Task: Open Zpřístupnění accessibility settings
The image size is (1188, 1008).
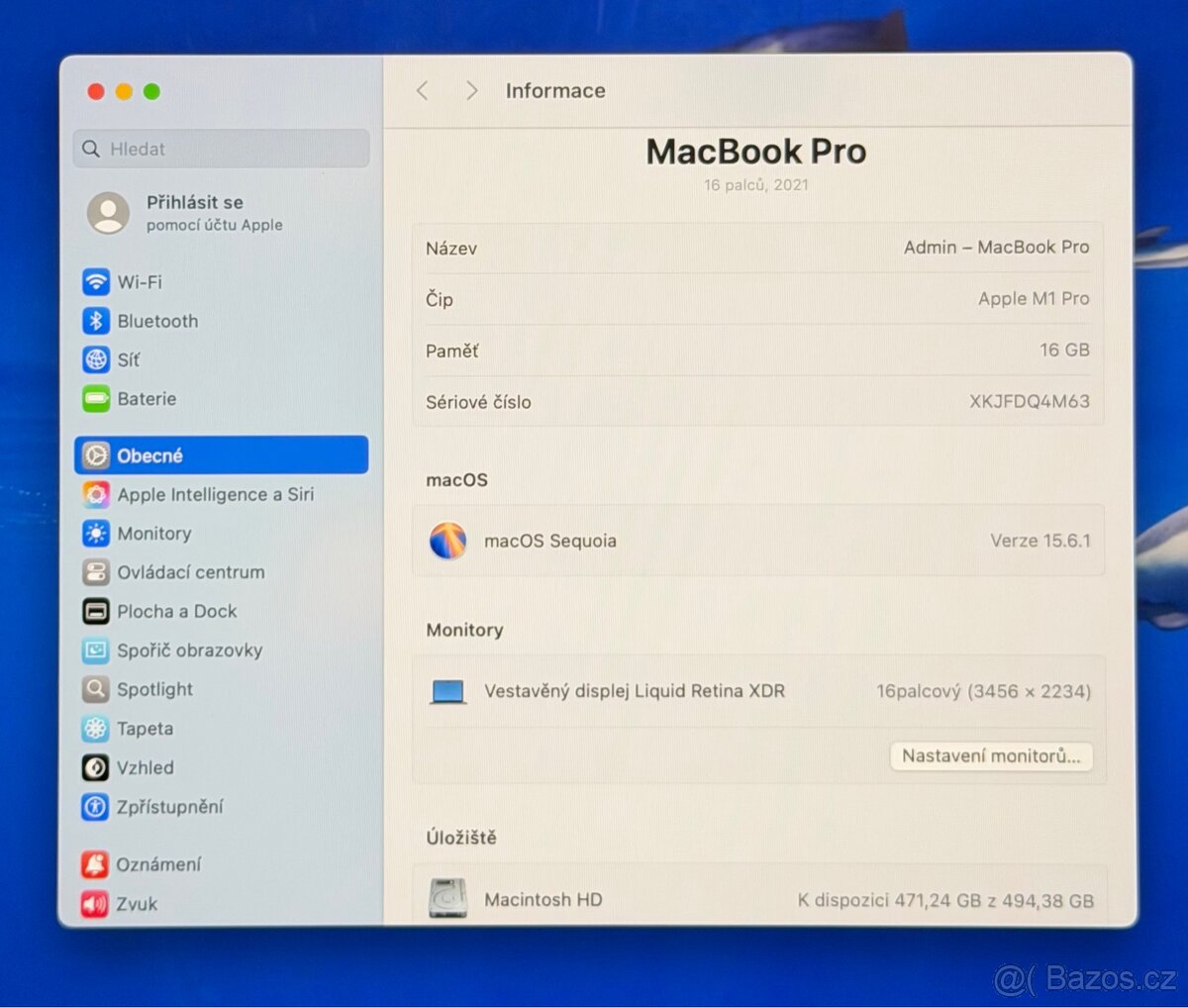Action: point(95,807)
